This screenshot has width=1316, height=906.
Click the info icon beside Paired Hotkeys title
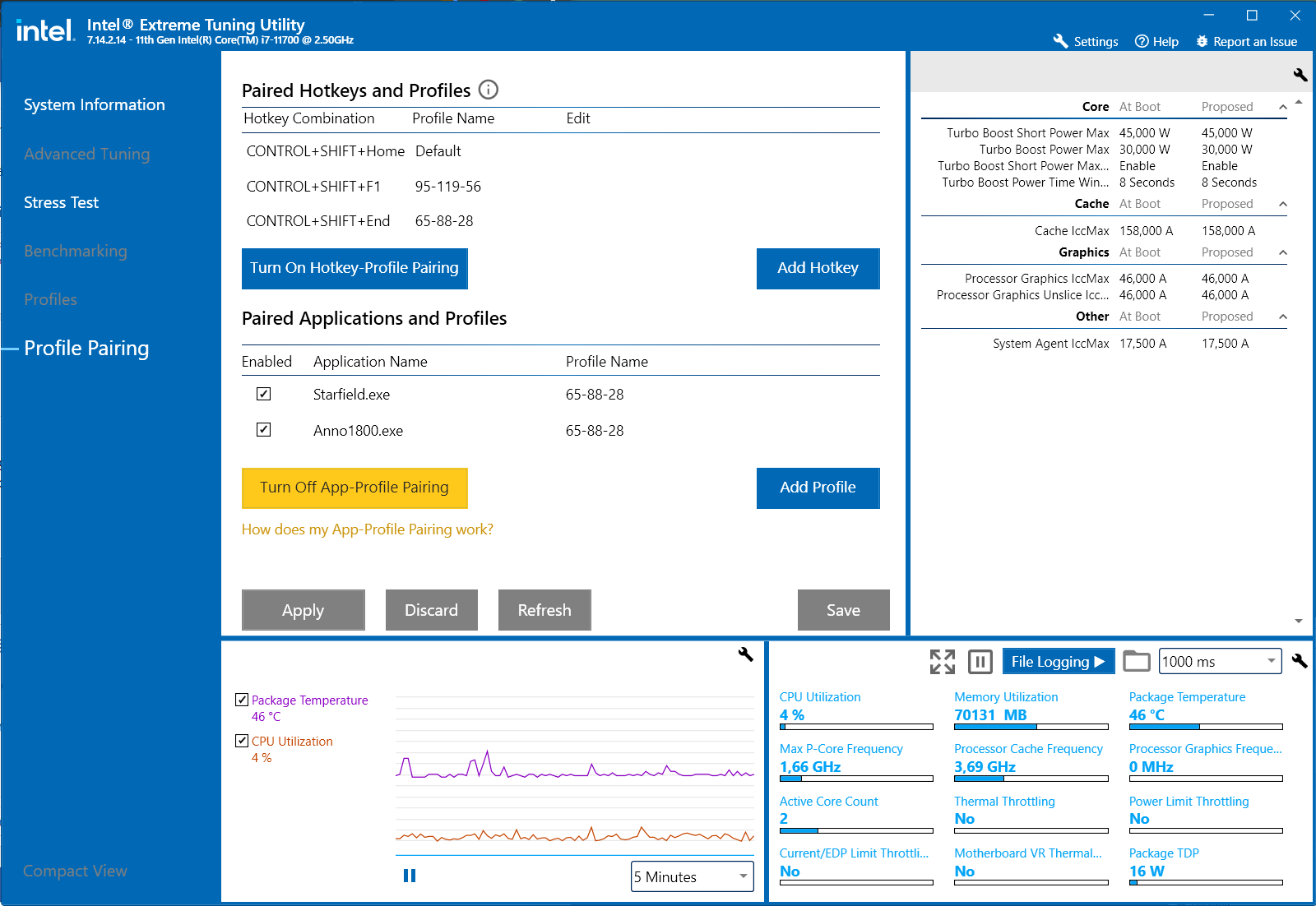pos(489,90)
